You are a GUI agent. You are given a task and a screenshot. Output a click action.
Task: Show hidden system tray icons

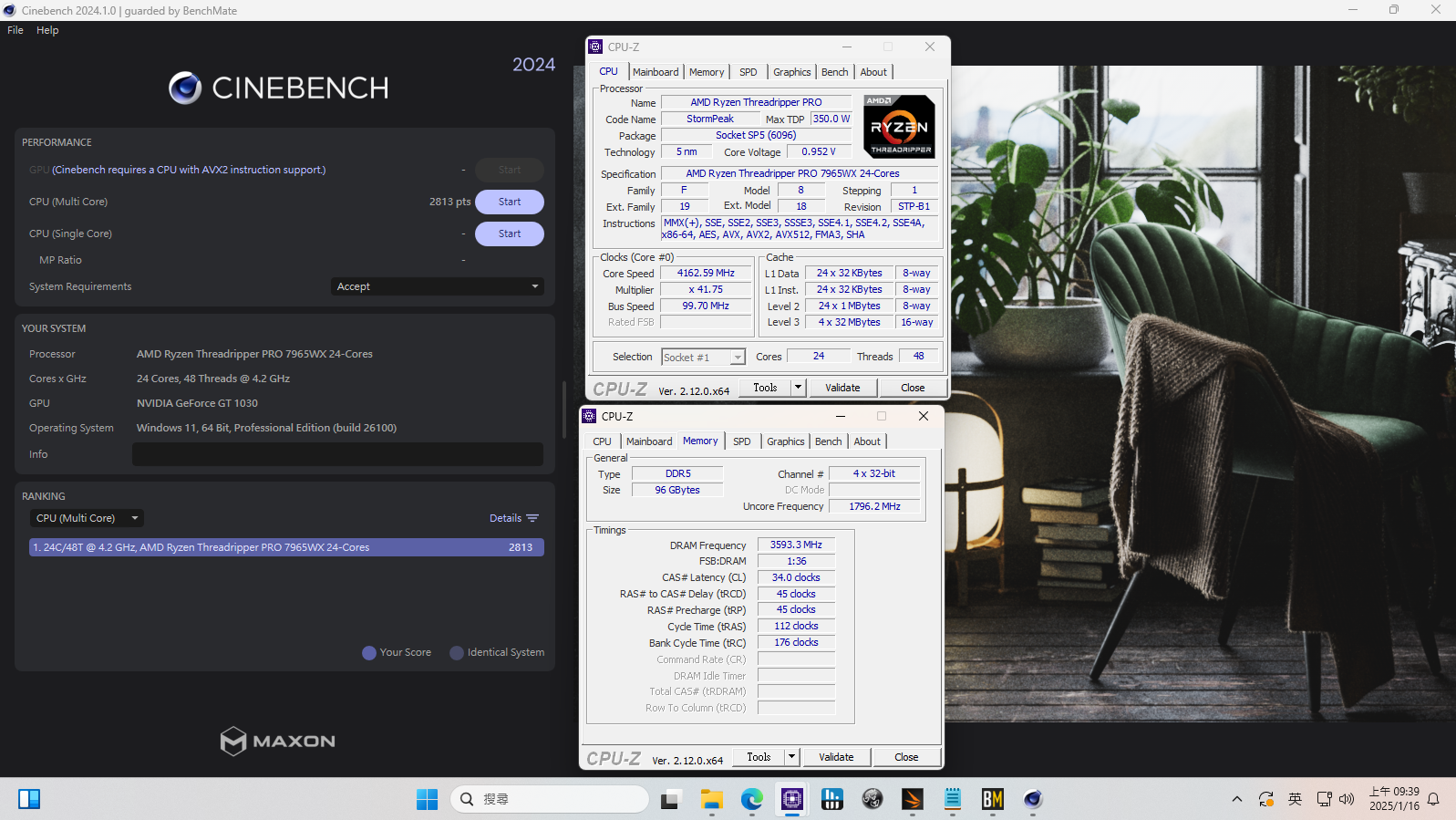(x=1237, y=799)
